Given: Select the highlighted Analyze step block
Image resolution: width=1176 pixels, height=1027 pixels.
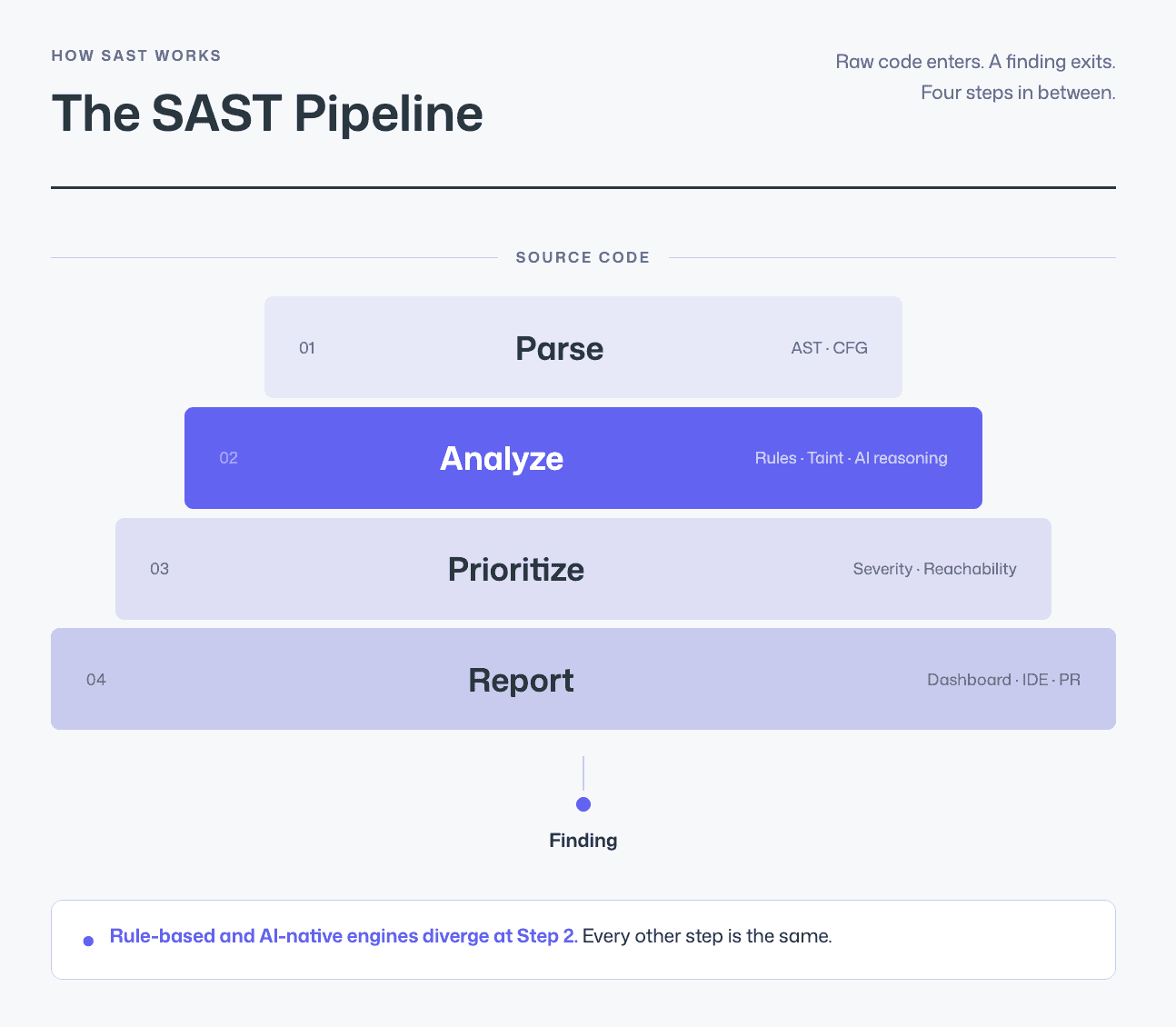Looking at the screenshot, I should point(583,458).
